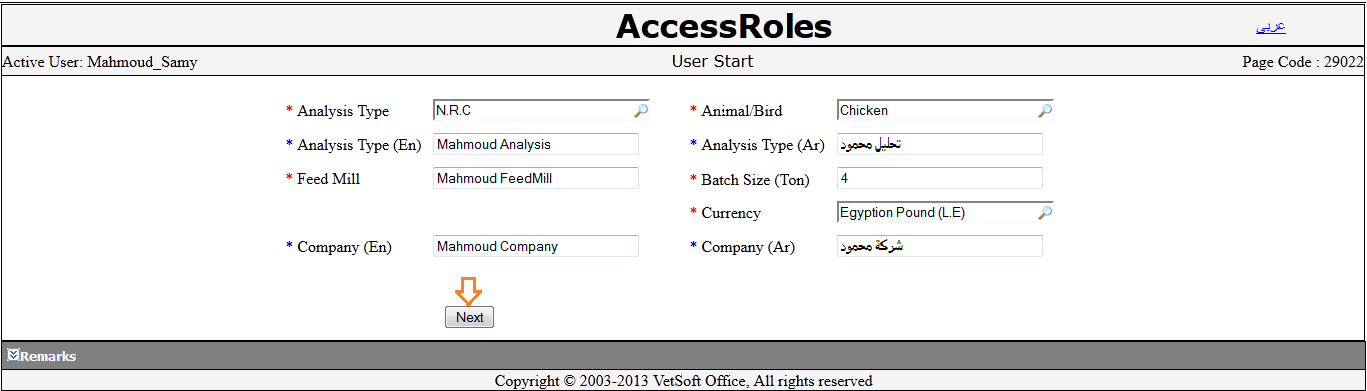Focus the Company (Ar) input field
The height and width of the screenshot is (391, 1367).
940,246
